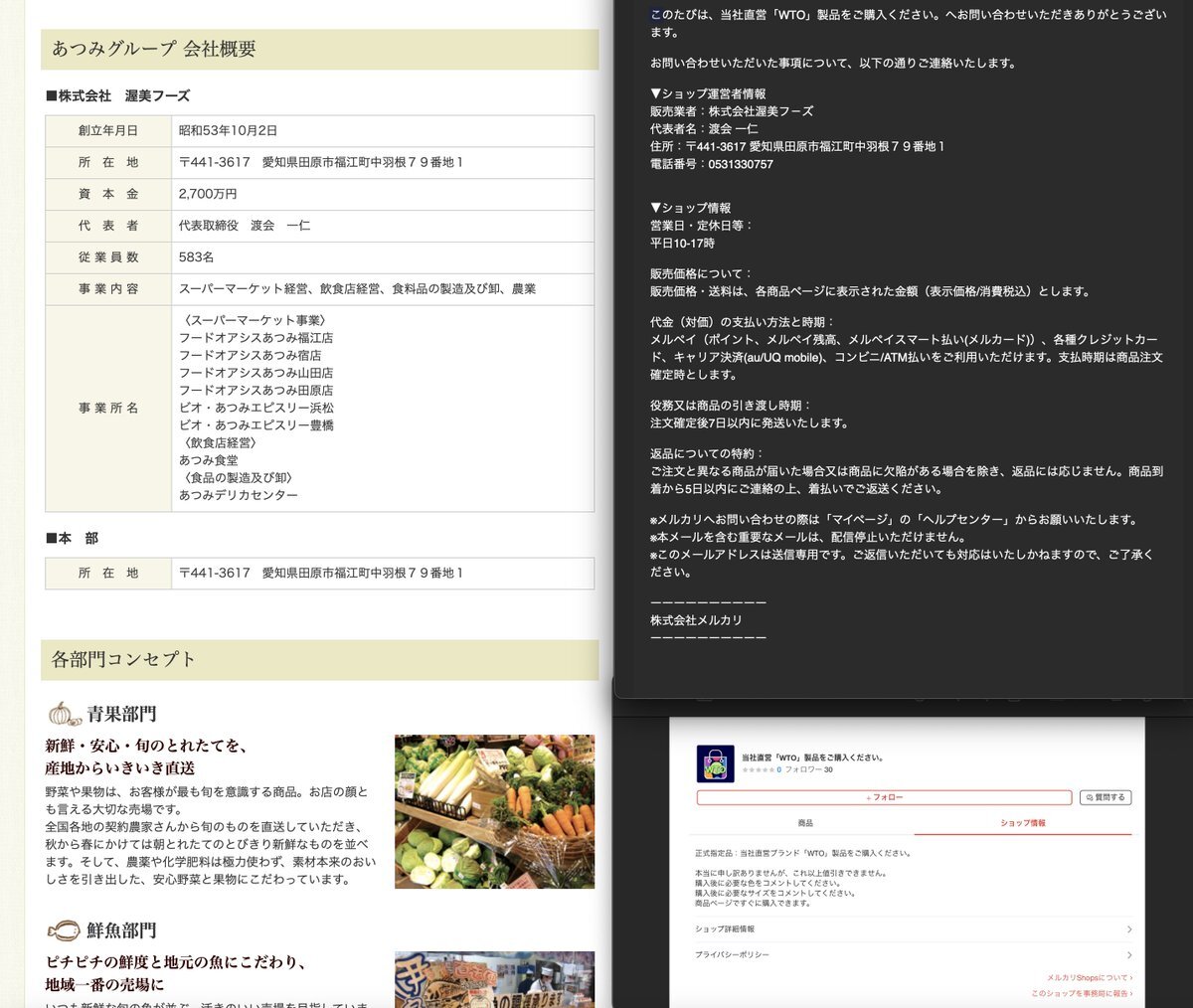Click the 事業内容 description cell text

pyautogui.click(x=357, y=289)
